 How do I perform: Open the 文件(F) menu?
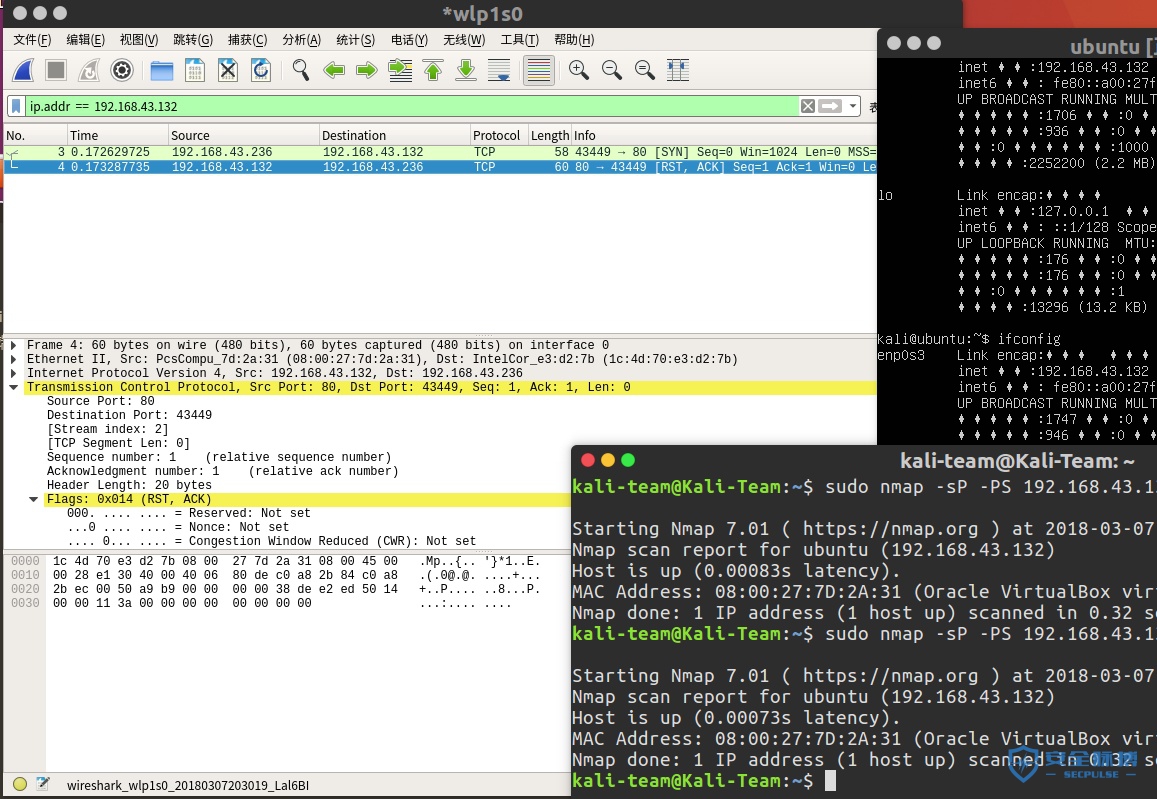point(32,40)
